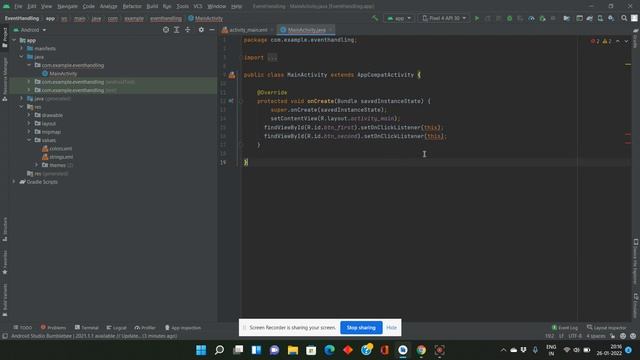
Task: Open Project Structure toolbar icon
Action: 567,18
